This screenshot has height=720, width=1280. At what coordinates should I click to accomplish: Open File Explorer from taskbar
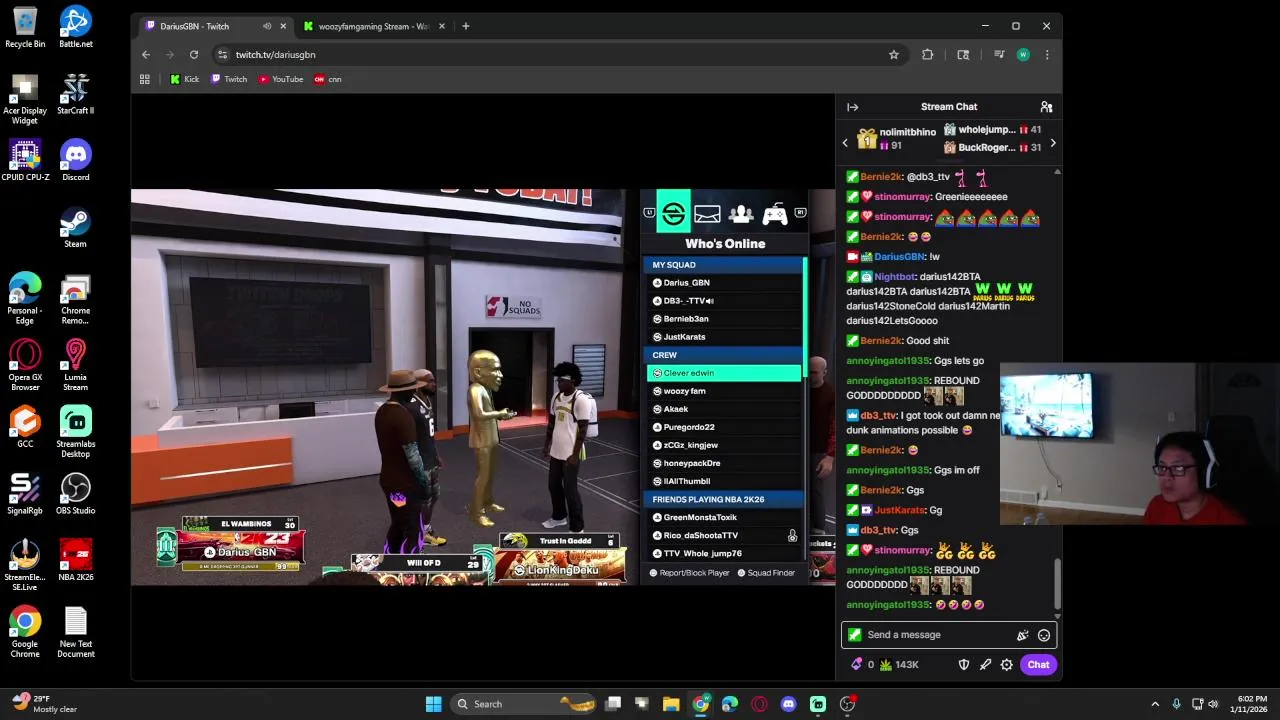[671, 704]
